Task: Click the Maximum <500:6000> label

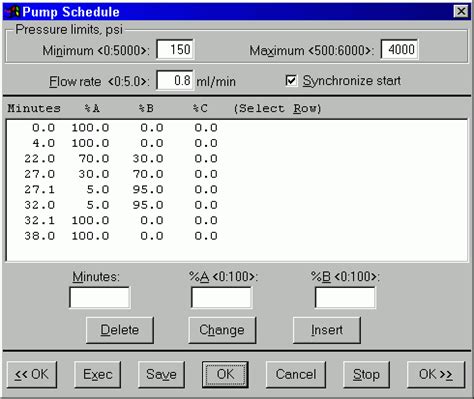Action: click(x=312, y=51)
